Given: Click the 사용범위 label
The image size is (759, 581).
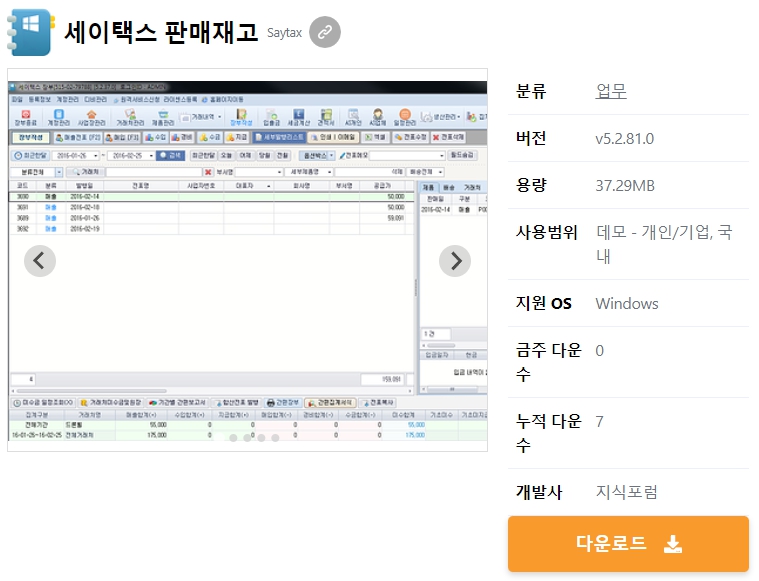Looking at the screenshot, I should tap(546, 232).
